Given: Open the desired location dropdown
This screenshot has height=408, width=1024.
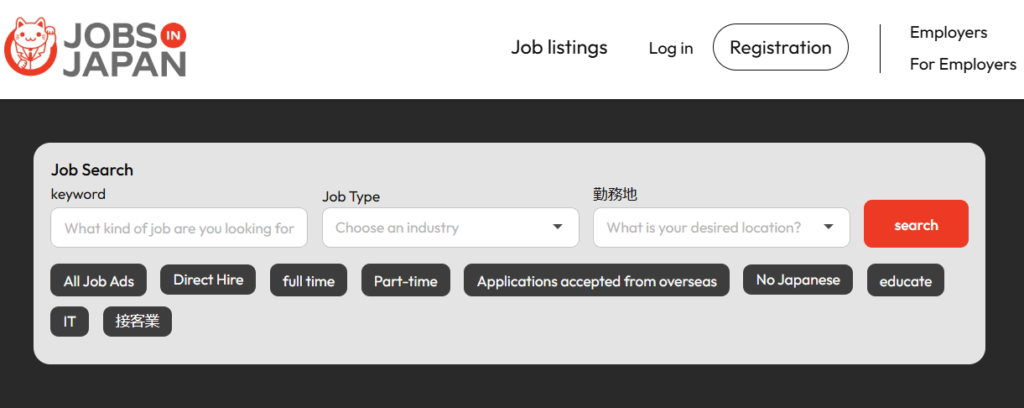Looking at the screenshot, I should pyautogui.click(x=722, y=228).
